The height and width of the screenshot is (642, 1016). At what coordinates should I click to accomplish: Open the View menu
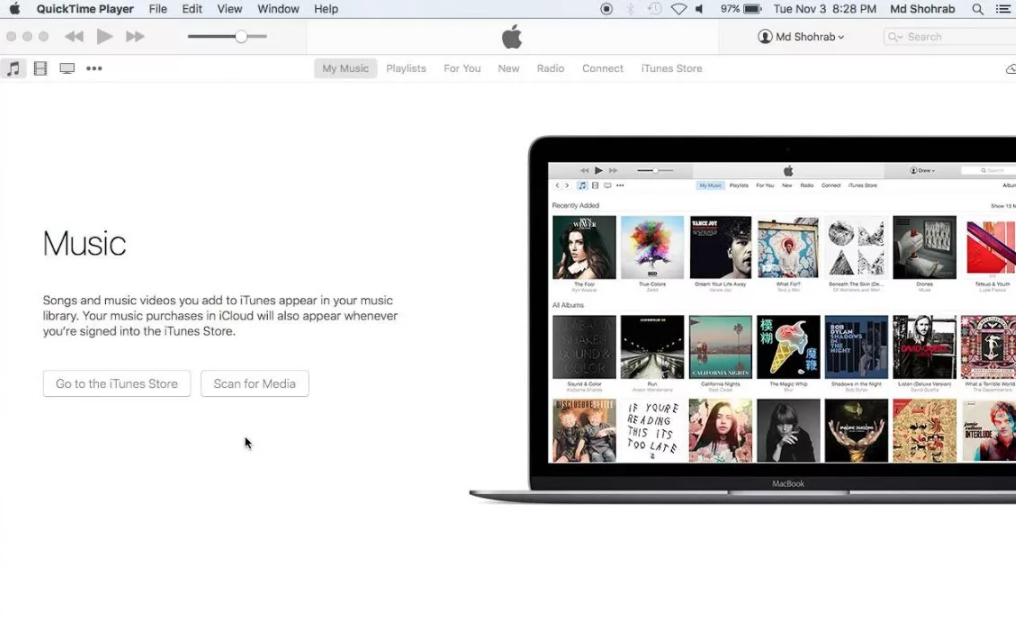(x=229, y=9)
